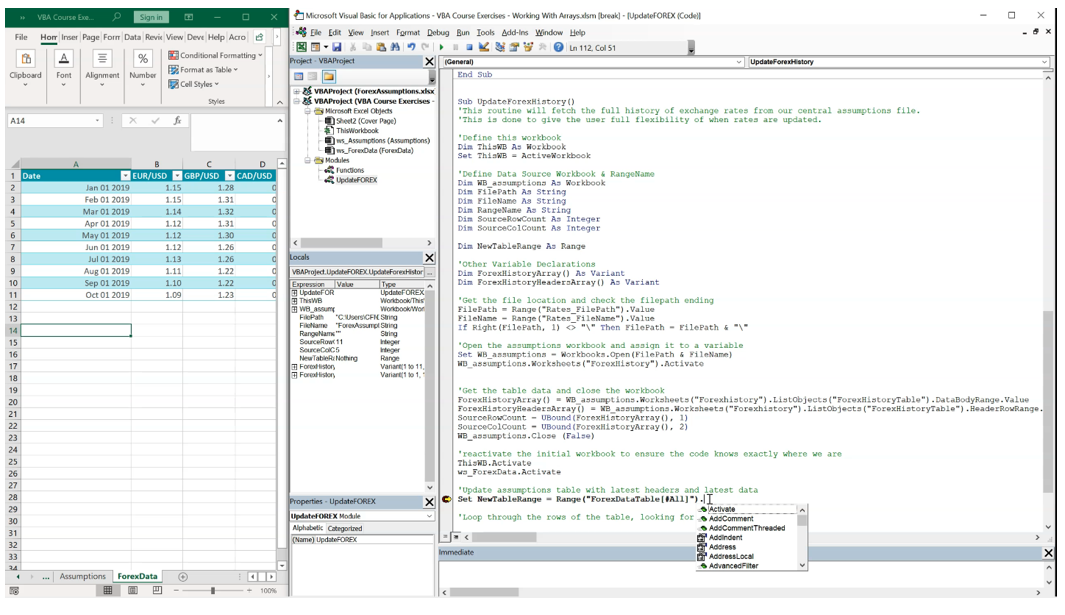Screen dimensions: 1065x615
Task: Open the Debug menu in VBA editor
Action: point(437,33)
